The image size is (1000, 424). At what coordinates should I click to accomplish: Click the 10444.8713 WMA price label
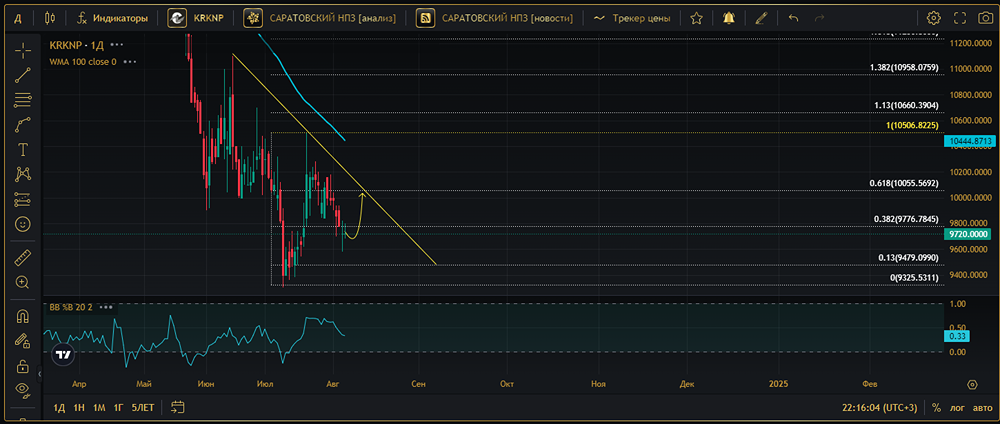click(969, 142)
